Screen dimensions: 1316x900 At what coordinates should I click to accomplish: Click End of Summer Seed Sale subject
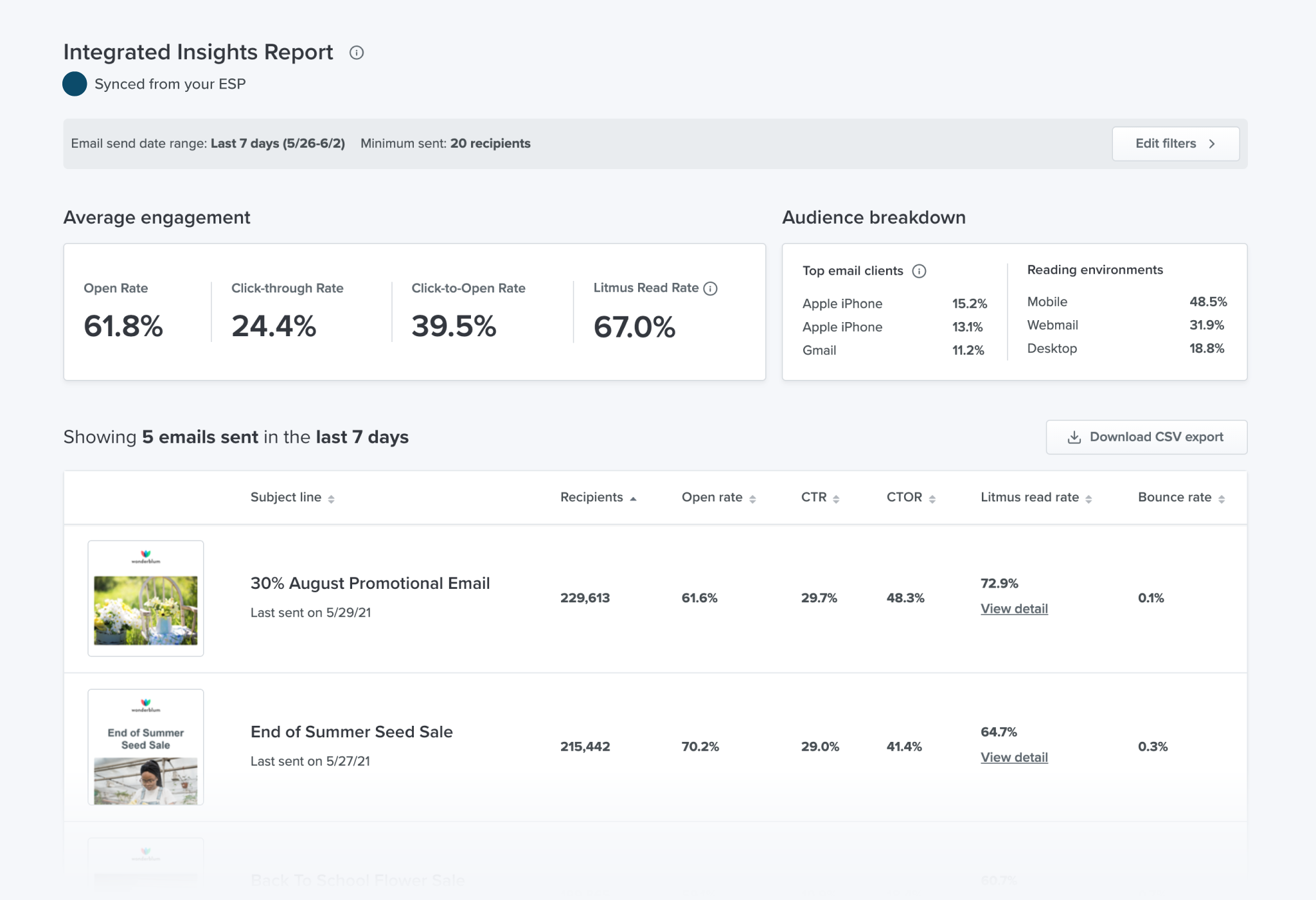click(351, 732)
